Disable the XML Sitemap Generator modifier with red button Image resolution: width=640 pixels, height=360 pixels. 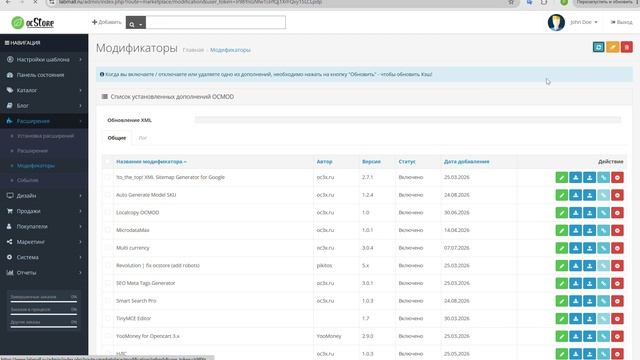click(617, 177)
